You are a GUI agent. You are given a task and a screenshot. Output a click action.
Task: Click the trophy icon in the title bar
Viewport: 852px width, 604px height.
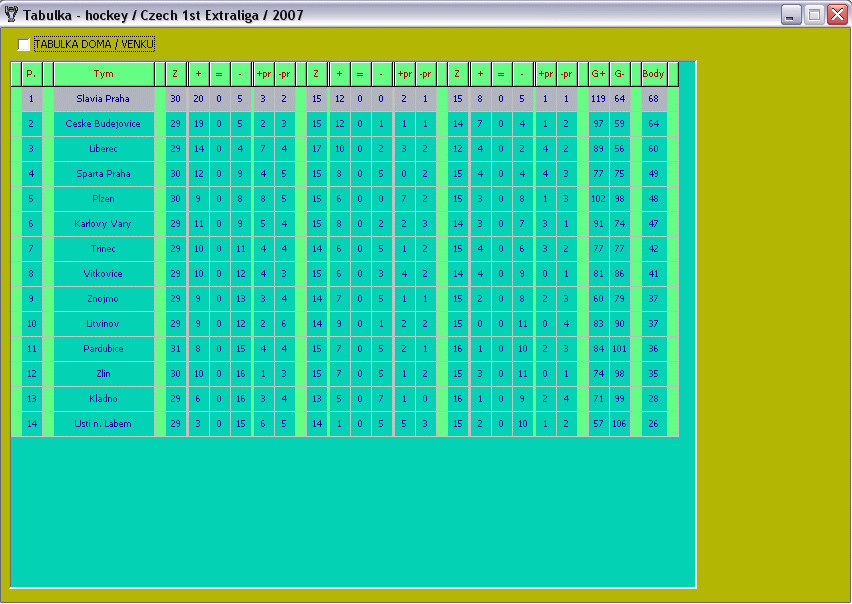11,15
